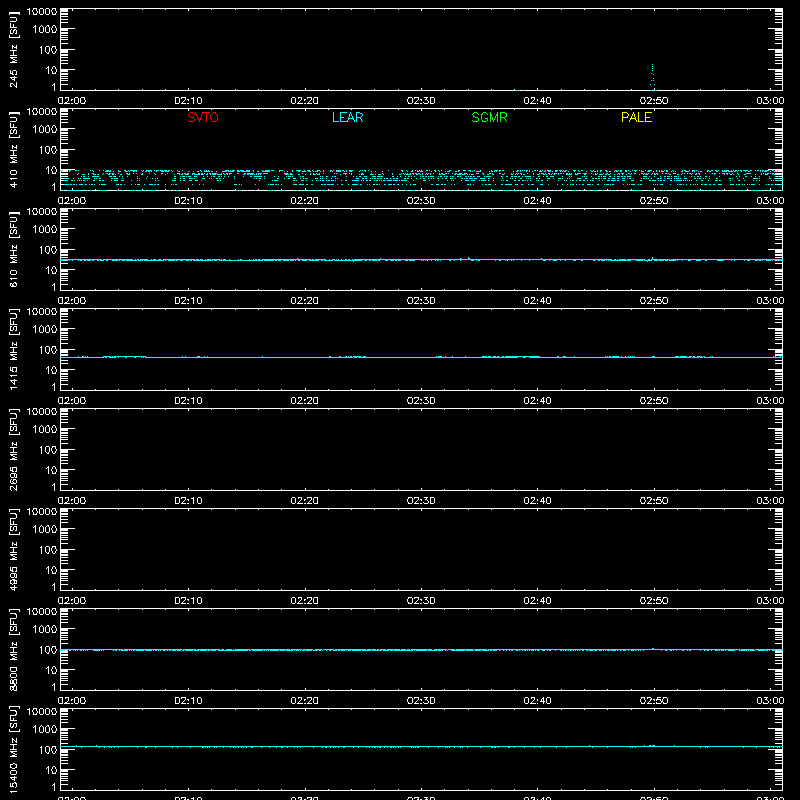This screenshot has width=800, height=800.
Task: Click 02:30 under the 410 MHz plot
Action: (x=421, y=201)
